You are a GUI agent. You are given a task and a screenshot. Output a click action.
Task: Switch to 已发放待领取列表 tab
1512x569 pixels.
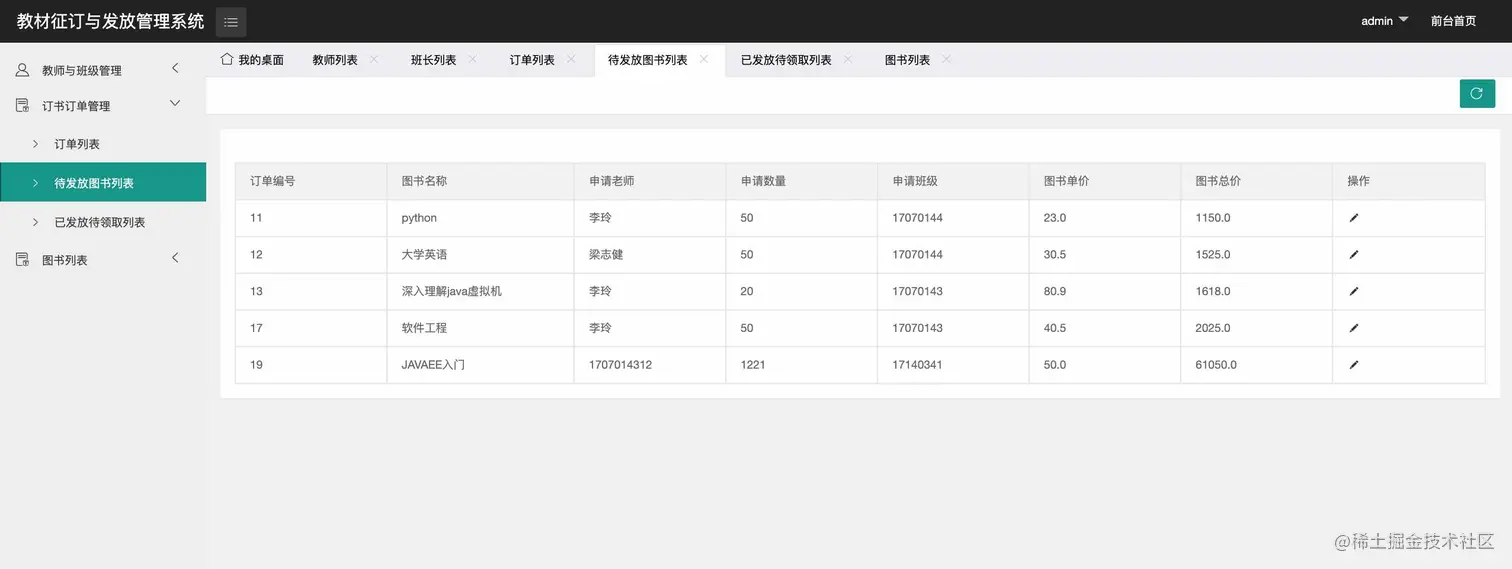tap(786, 60)
